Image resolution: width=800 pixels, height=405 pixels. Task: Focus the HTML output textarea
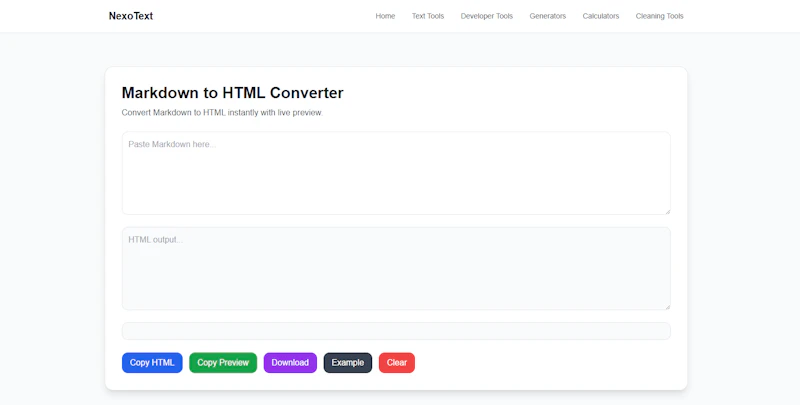coord(396,268)
